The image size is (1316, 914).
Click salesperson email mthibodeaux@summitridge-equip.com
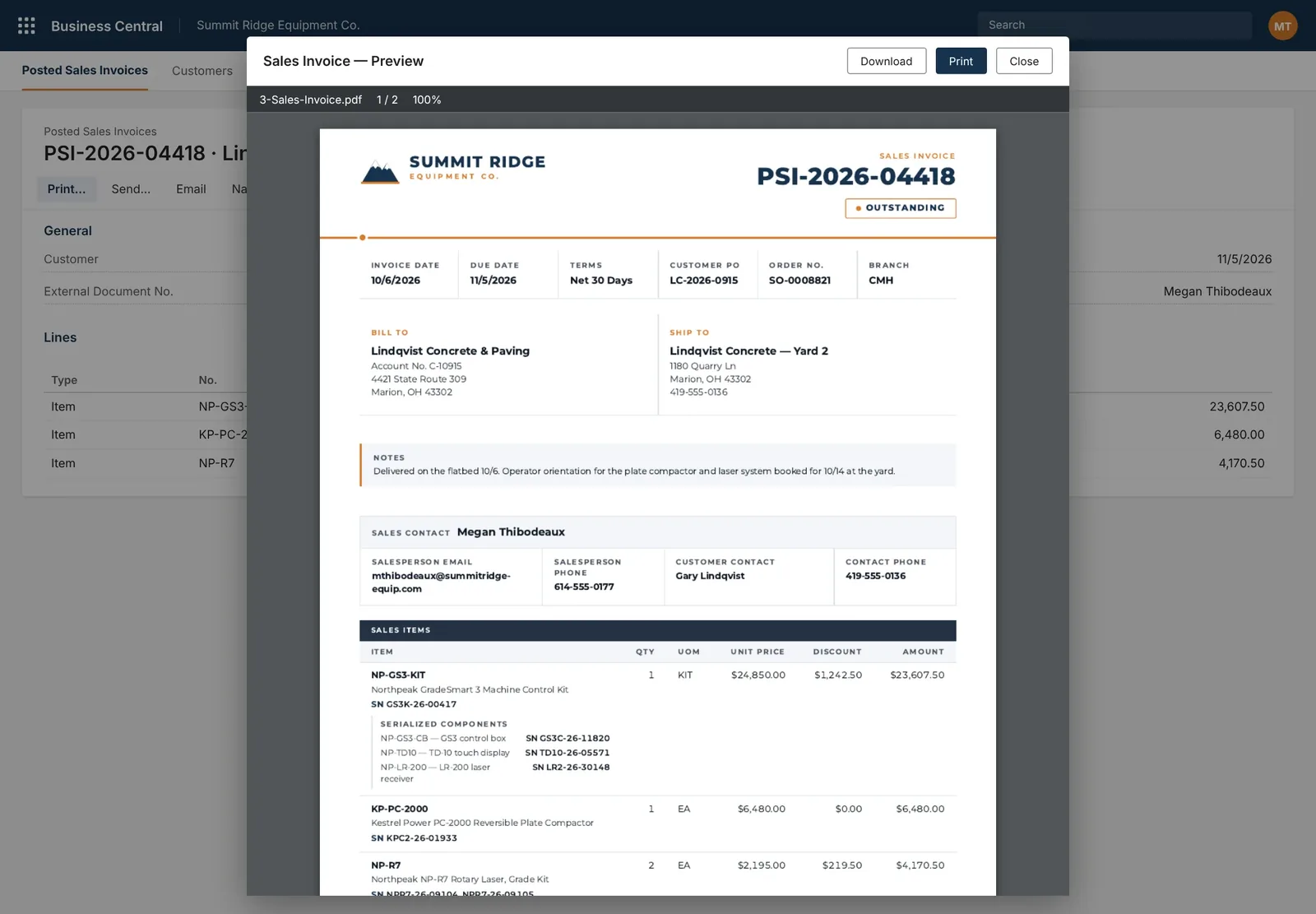(441, 582)
